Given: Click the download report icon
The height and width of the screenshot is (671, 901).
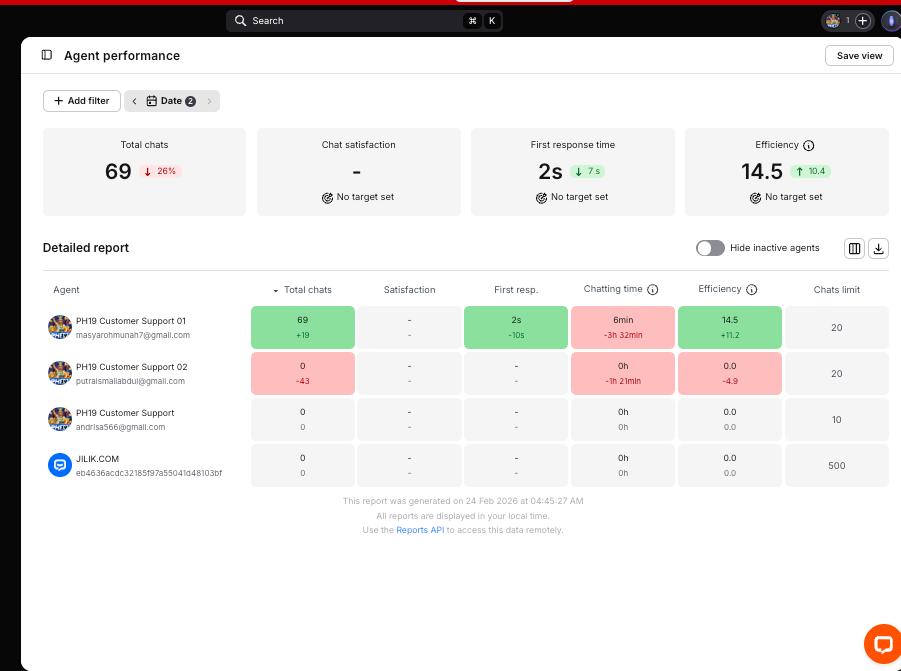Looking at the screenshot, I should tap(878, 248).
